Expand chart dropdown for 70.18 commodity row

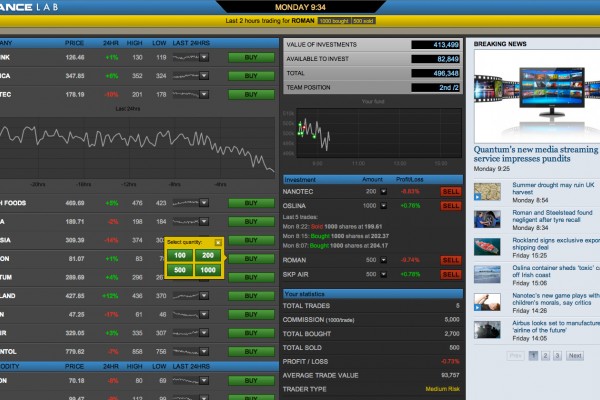[x=204, y=380]
